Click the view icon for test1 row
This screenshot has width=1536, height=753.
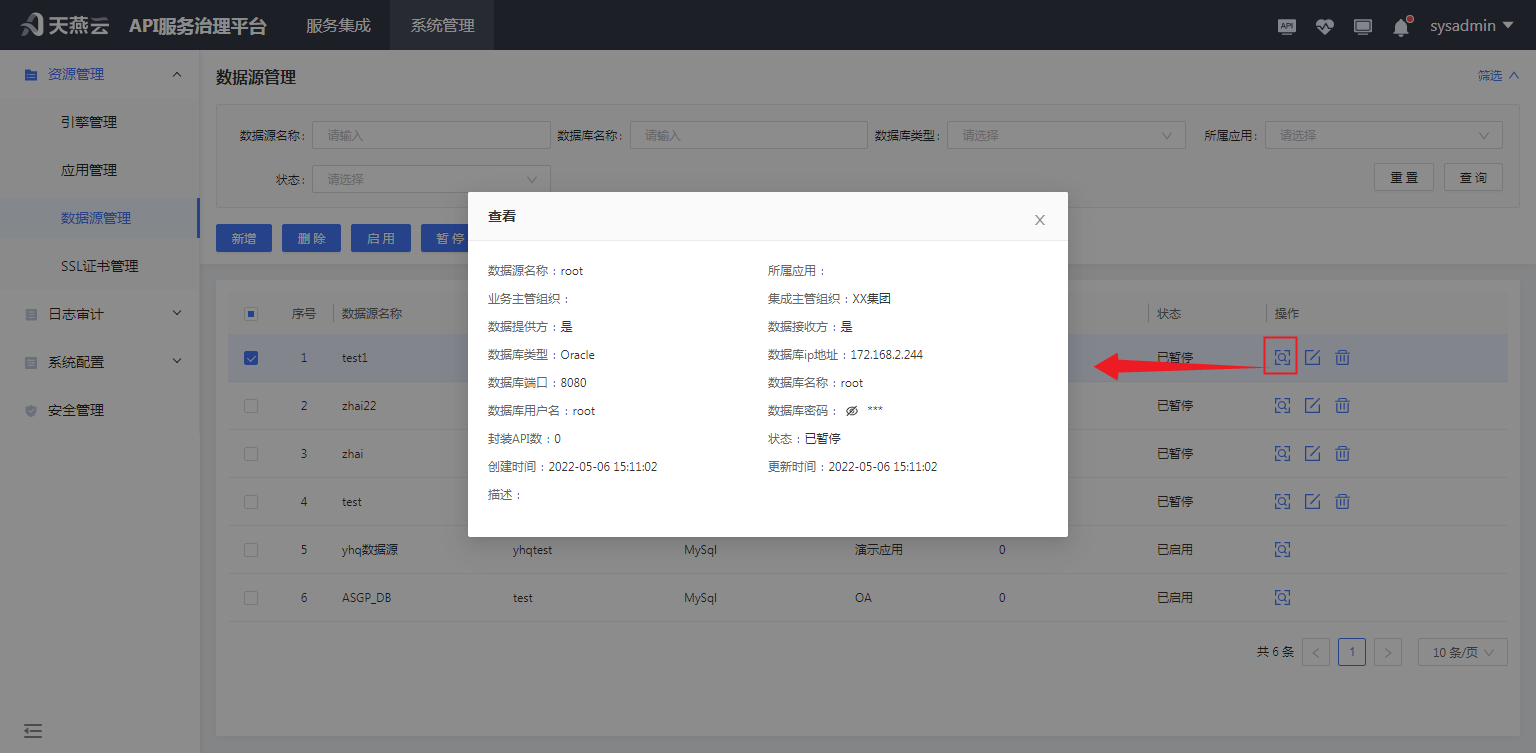[1282, 357]
